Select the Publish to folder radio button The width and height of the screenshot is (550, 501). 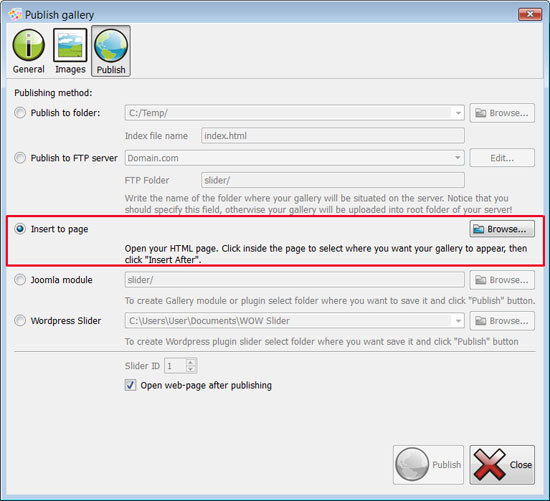(x=20, y=113)
